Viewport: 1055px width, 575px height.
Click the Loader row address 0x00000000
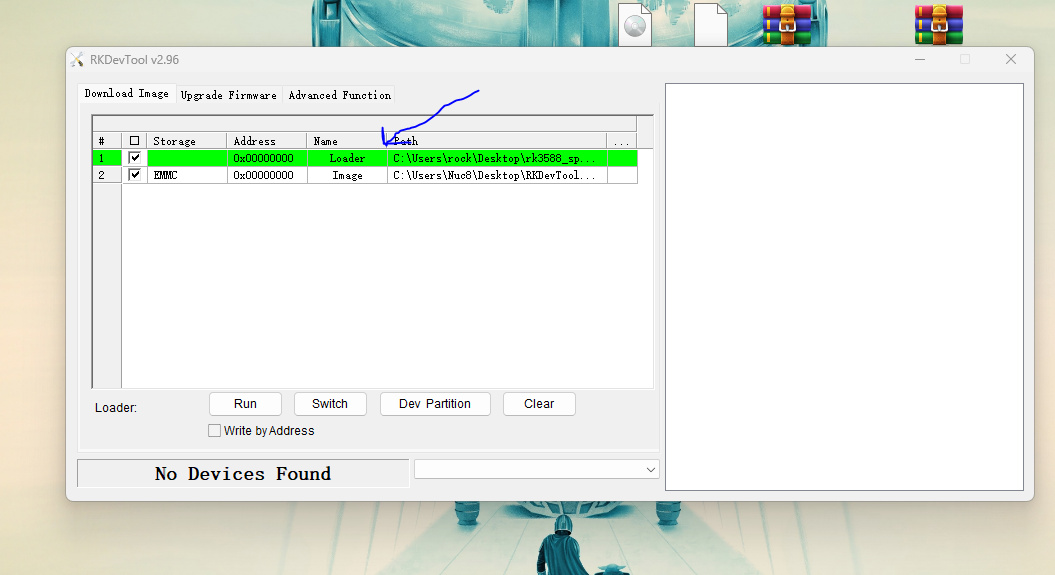[x=266, y=158]
